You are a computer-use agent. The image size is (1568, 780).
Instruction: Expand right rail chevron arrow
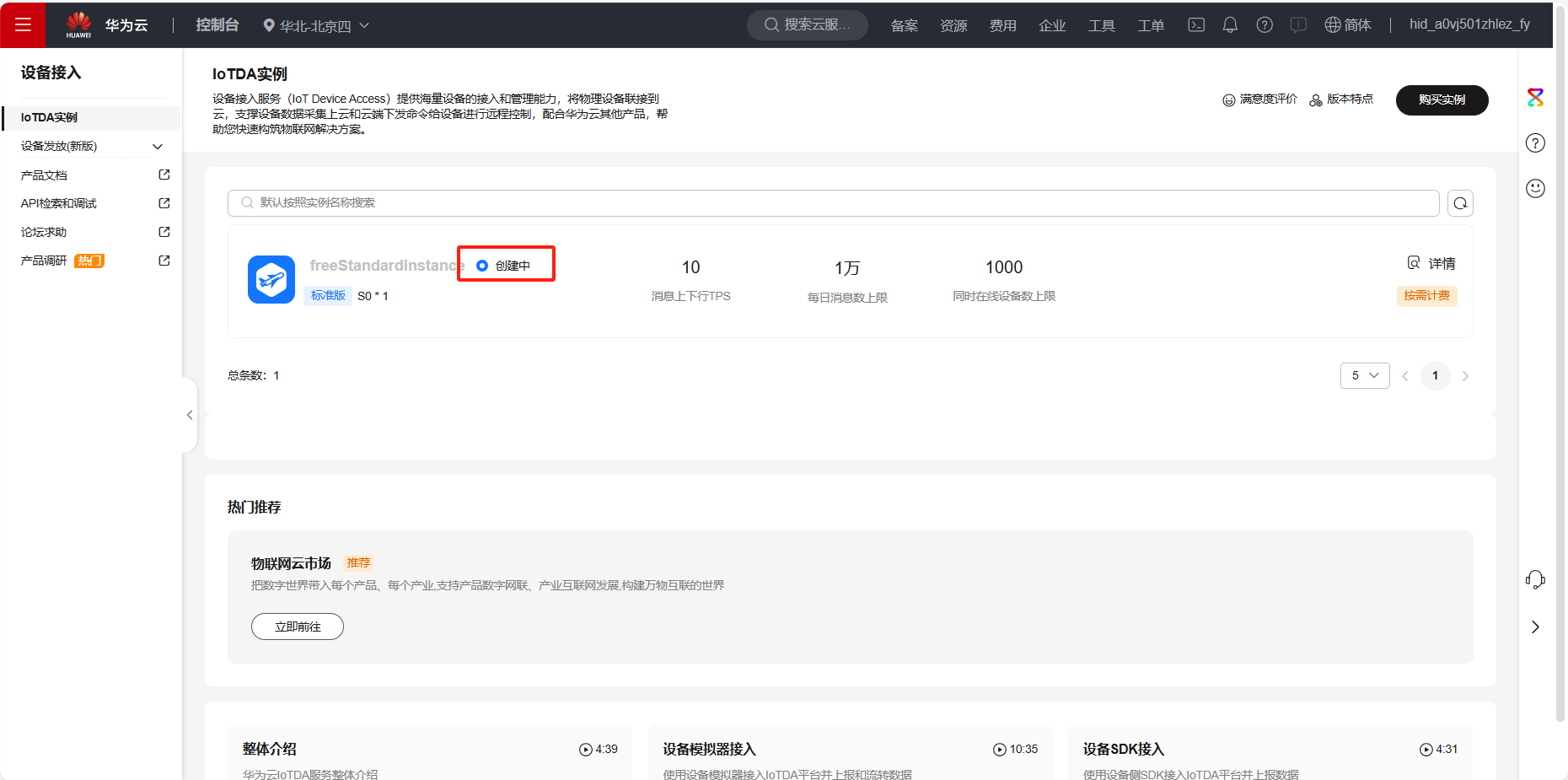[1535, 627]
